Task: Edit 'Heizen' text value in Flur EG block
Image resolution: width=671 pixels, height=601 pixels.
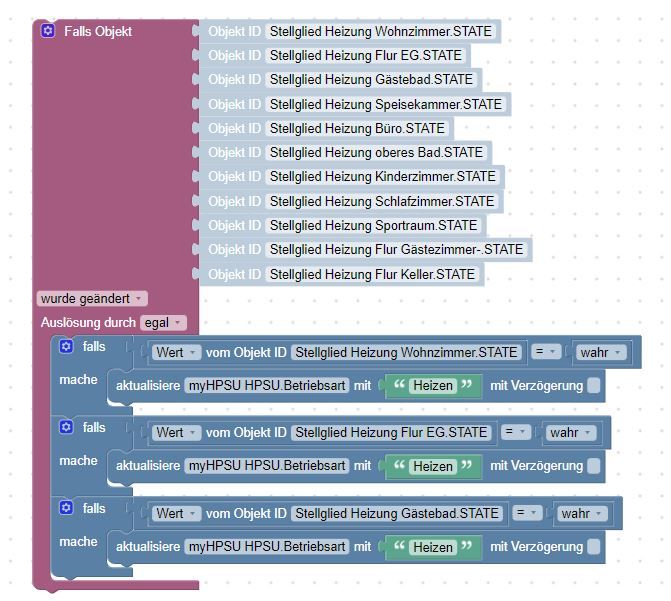Action: [x=433, y=466]
